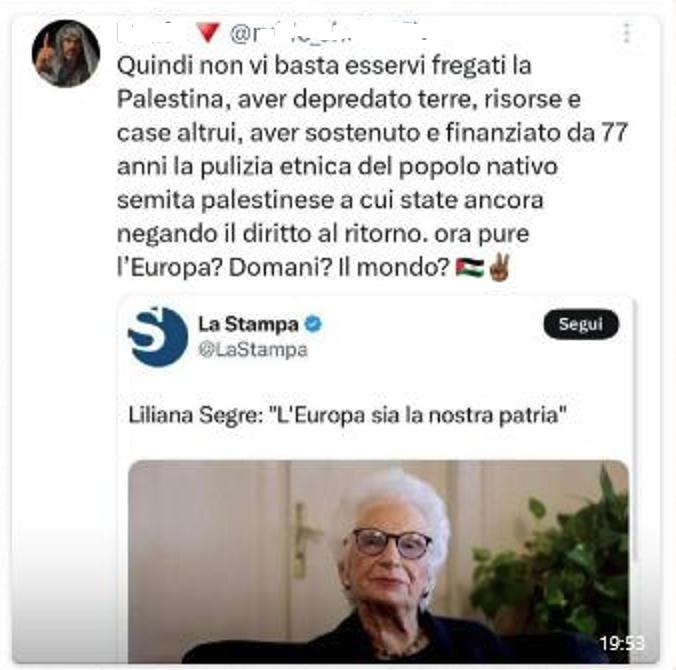The image size is (676, 670).
Task: Click the tweet line starting "Quindi non vi basta"
Action: [x=324, y=66]
